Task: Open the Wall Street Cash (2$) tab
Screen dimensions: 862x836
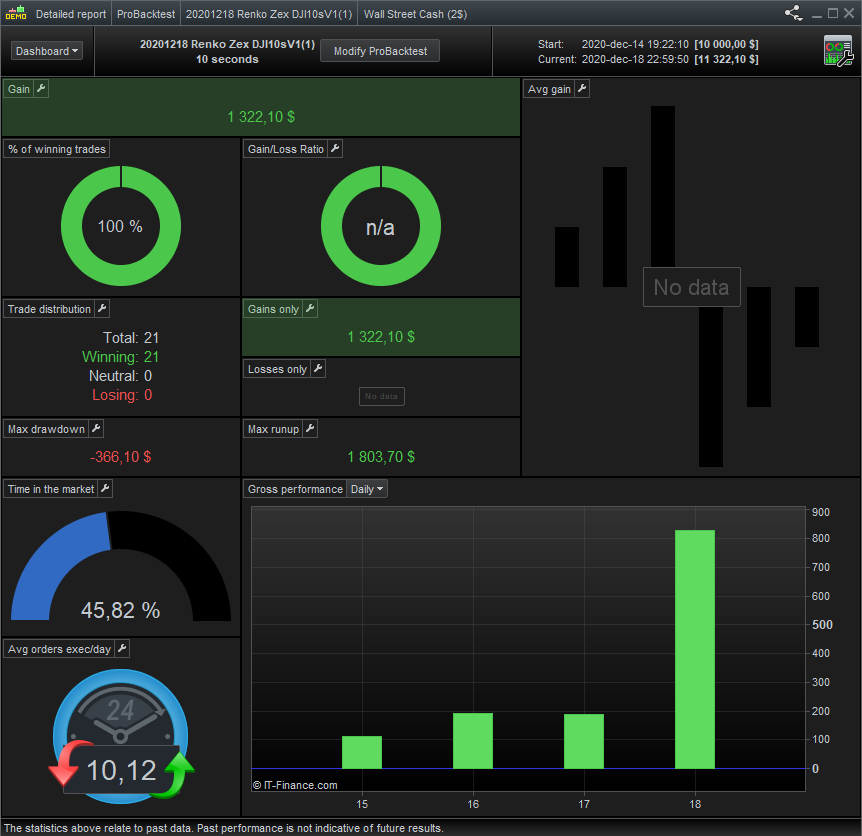Action: click(415, 14)
